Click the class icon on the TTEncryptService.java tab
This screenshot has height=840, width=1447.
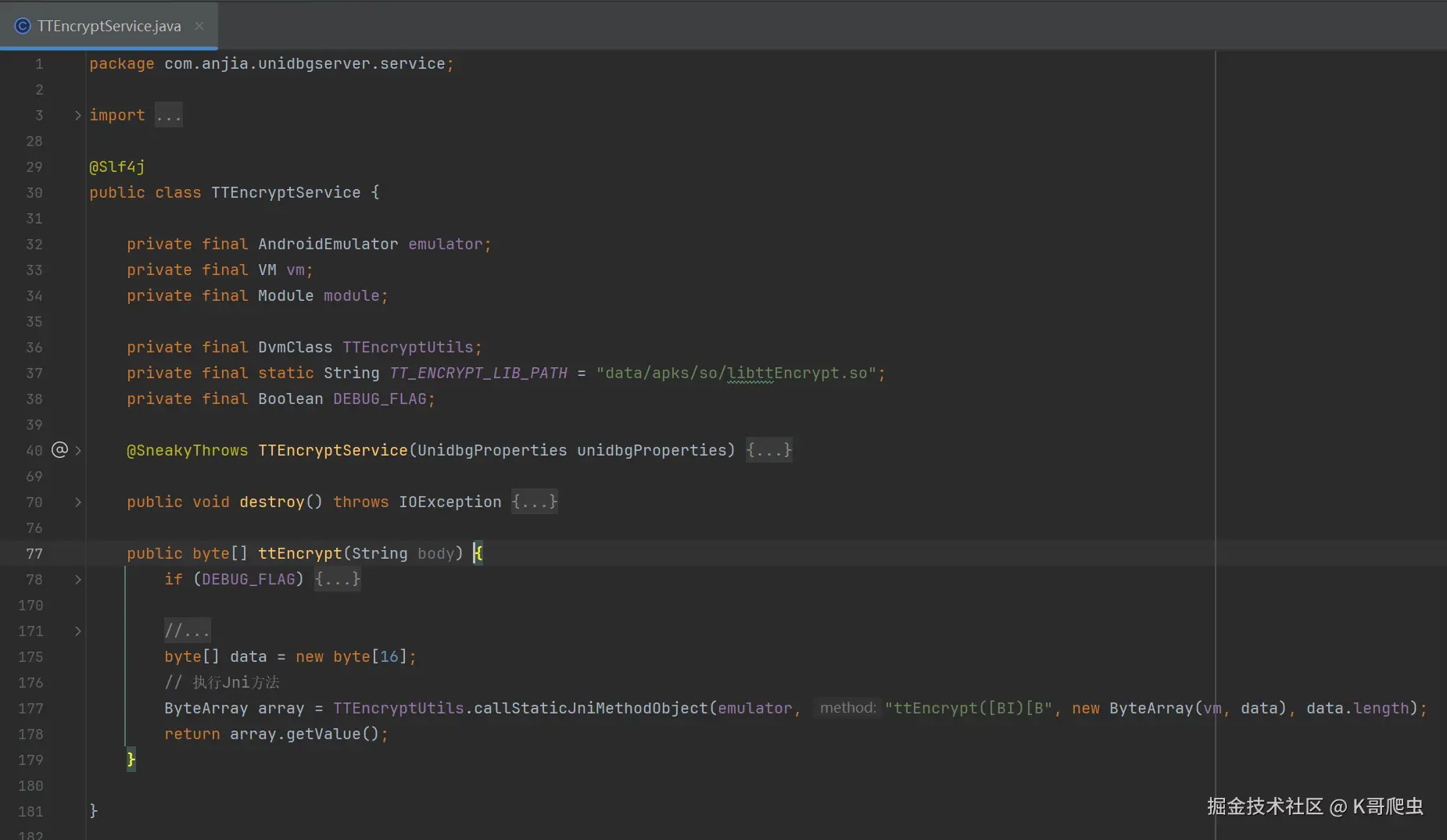[23, 26]
